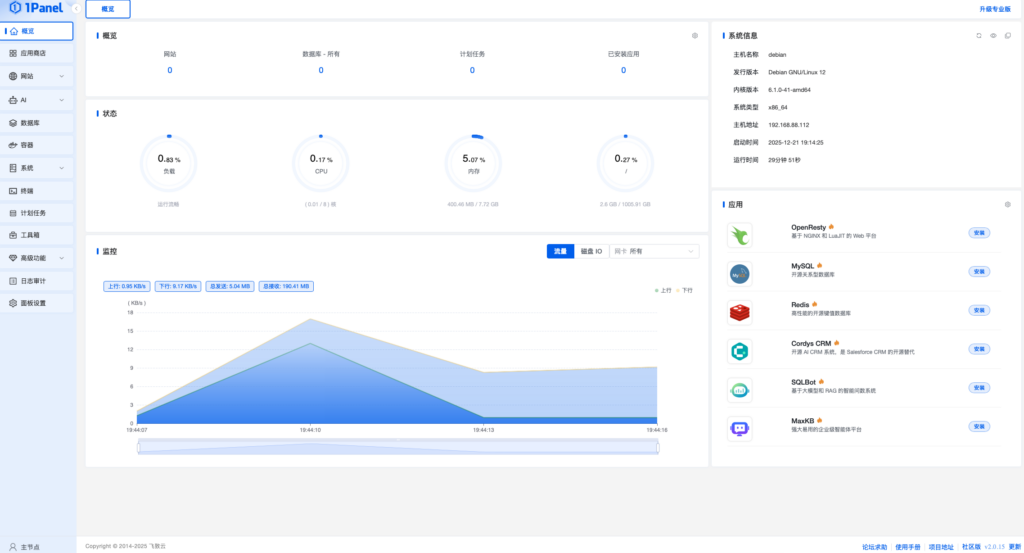Click the 面板设置 panel settings icon

(x=13, y=302)
